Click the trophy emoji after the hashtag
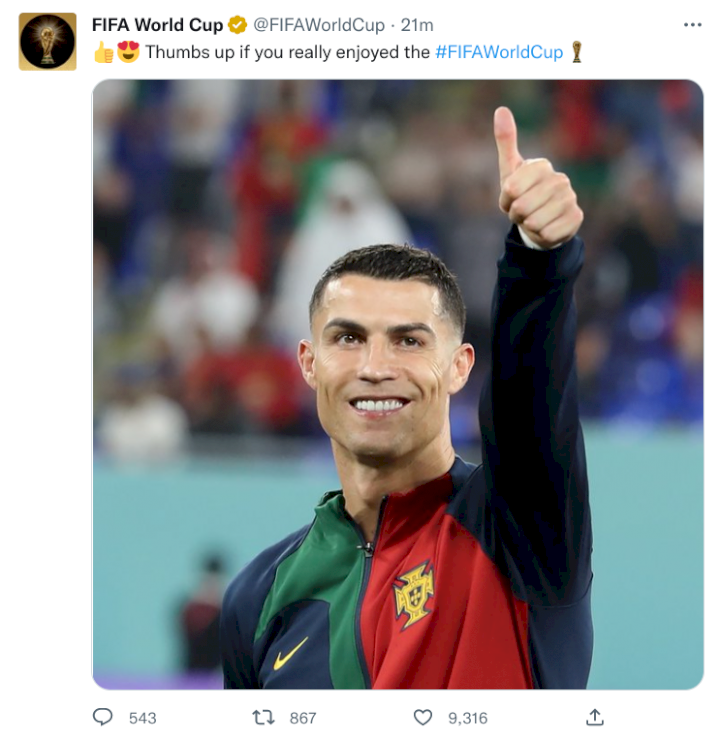Screen dimensions: 720x740 [x=576, y=51]
